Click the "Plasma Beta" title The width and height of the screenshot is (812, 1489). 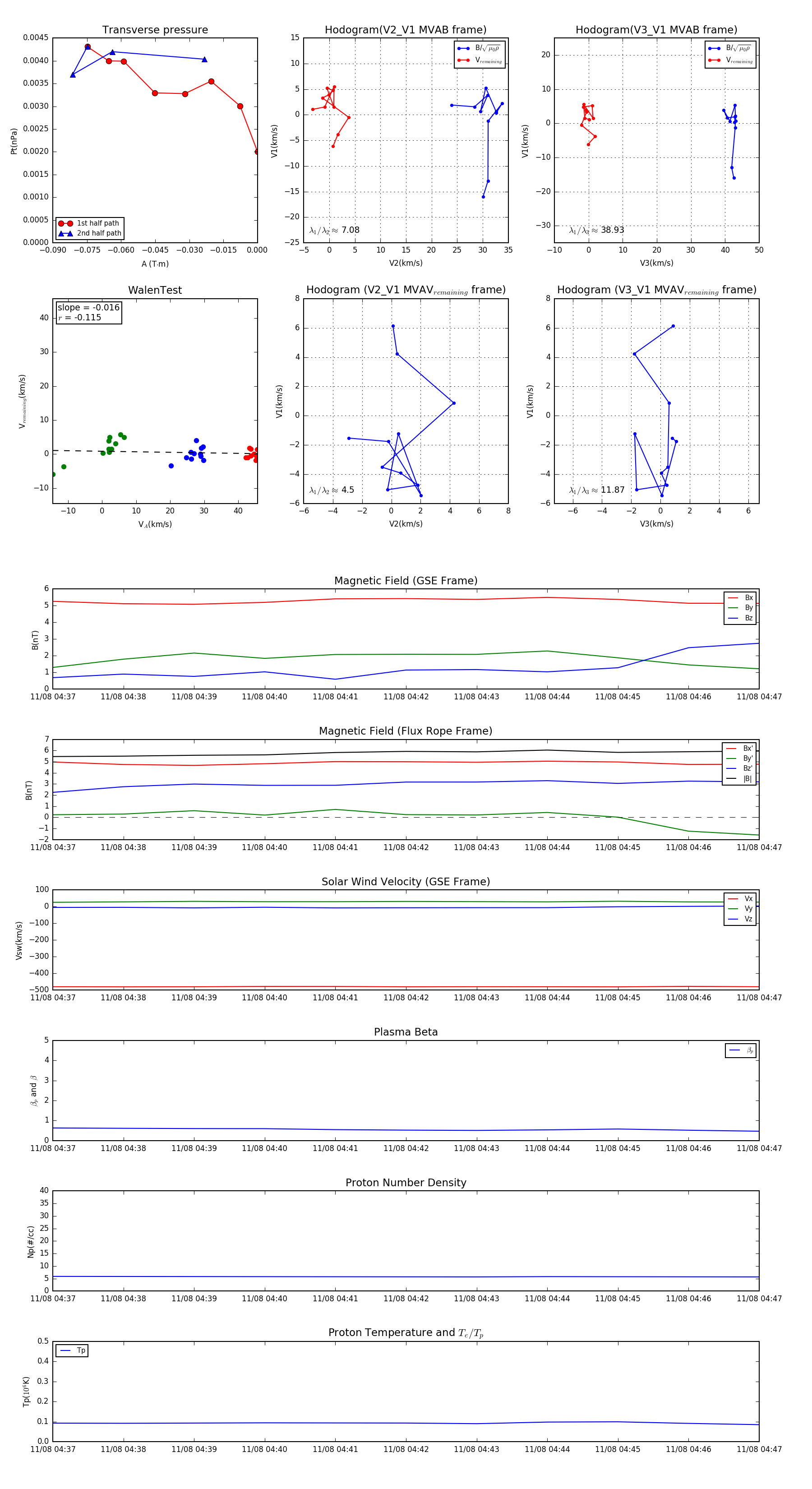coord(406,1032)
